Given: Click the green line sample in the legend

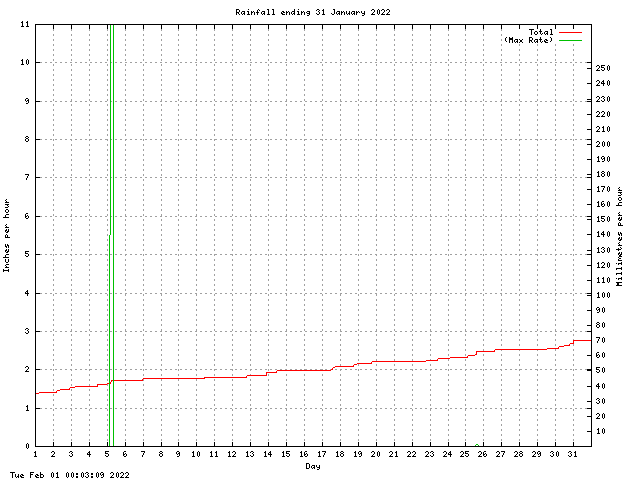Looking at the screenshot, I should (570, 40).
